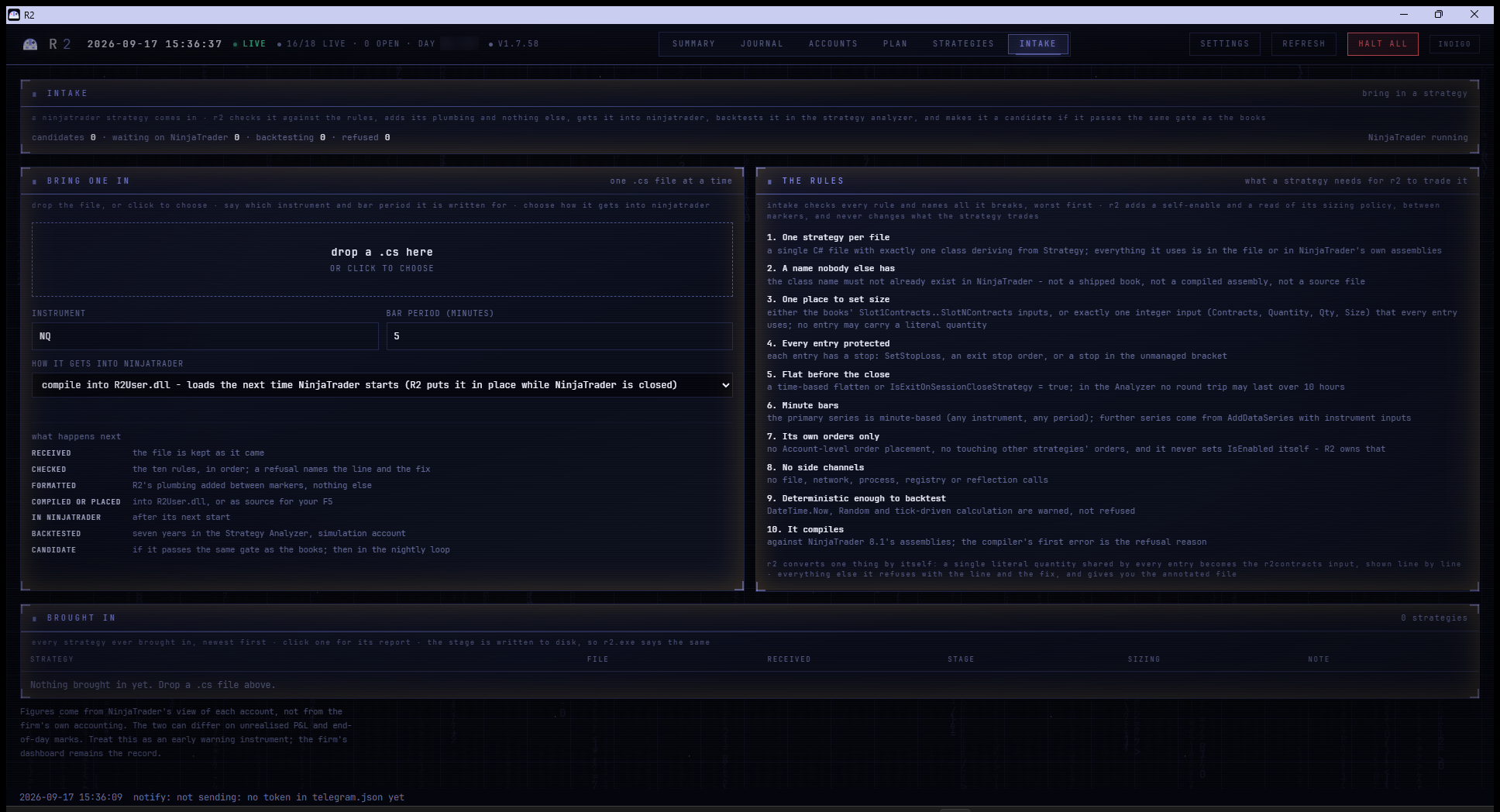Viewport: 1500px width, 812px height.
Task: Go to the PLAN tab
Action: pos(895,44)
